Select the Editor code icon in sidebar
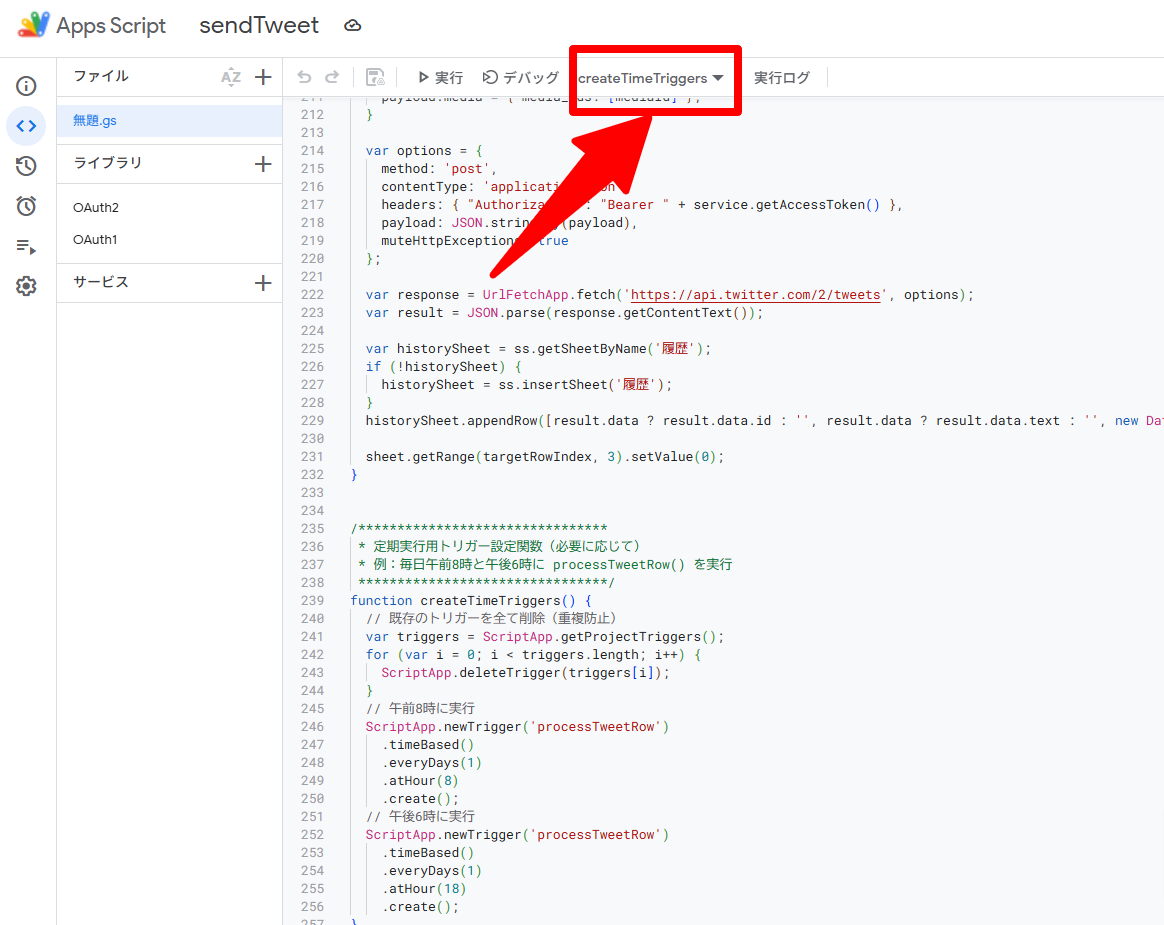The width and height of the screenshot is (1164, 925). 26,126
